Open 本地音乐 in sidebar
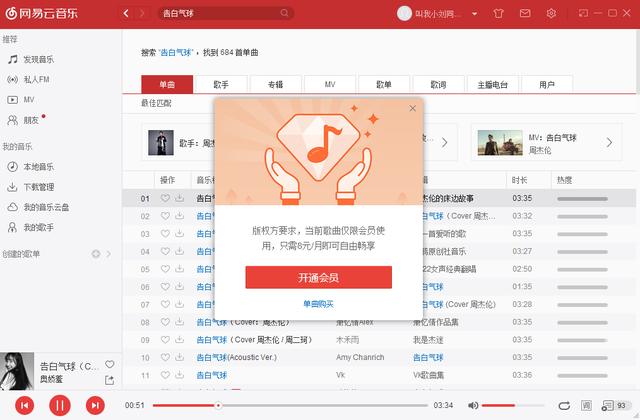Viewport: 640px width, 420px height. click(x=31, y=167)
